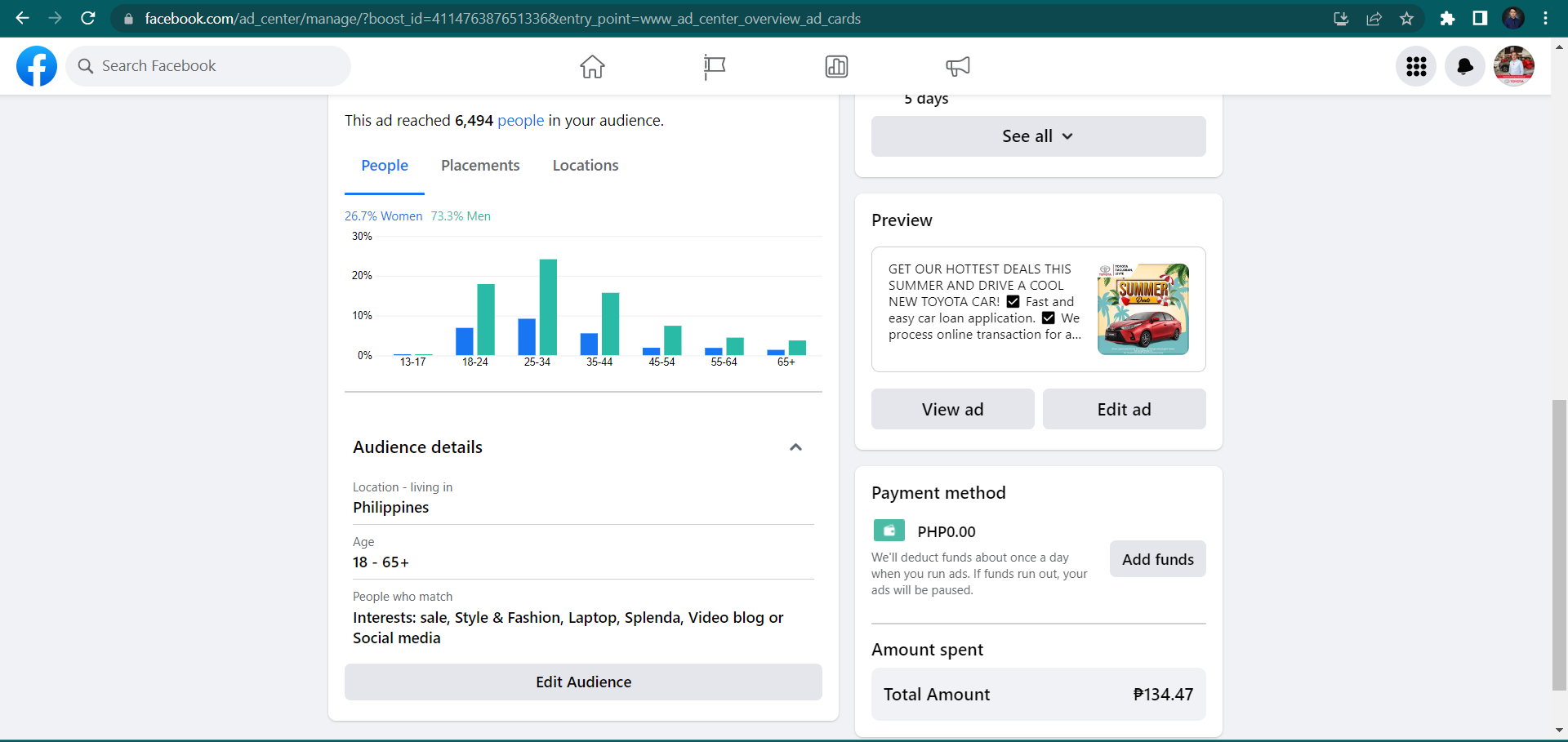Viewport: 1568px width, 742px height.
Task: Toggle the browser side panel icon
Action: point(1480,19)
